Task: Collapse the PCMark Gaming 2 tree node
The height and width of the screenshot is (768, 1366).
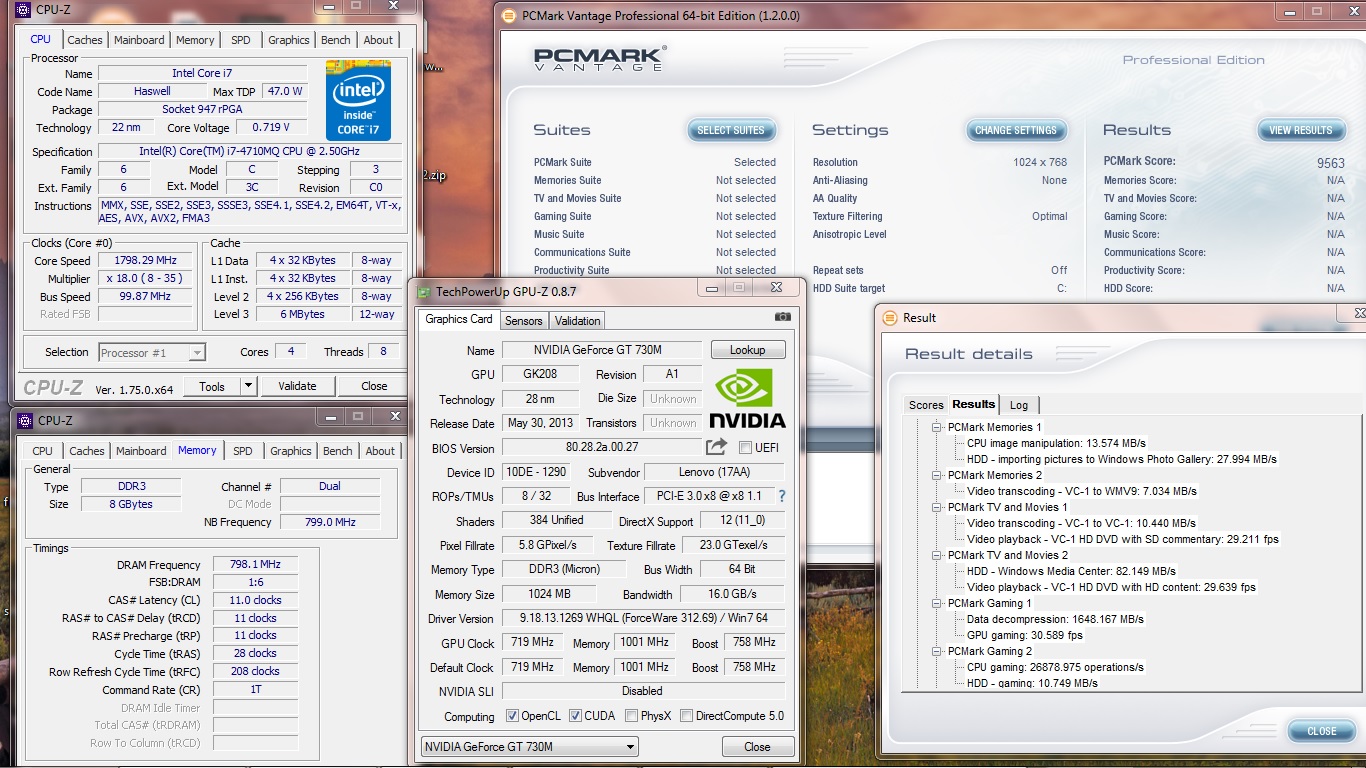Action: click(937, 651)
